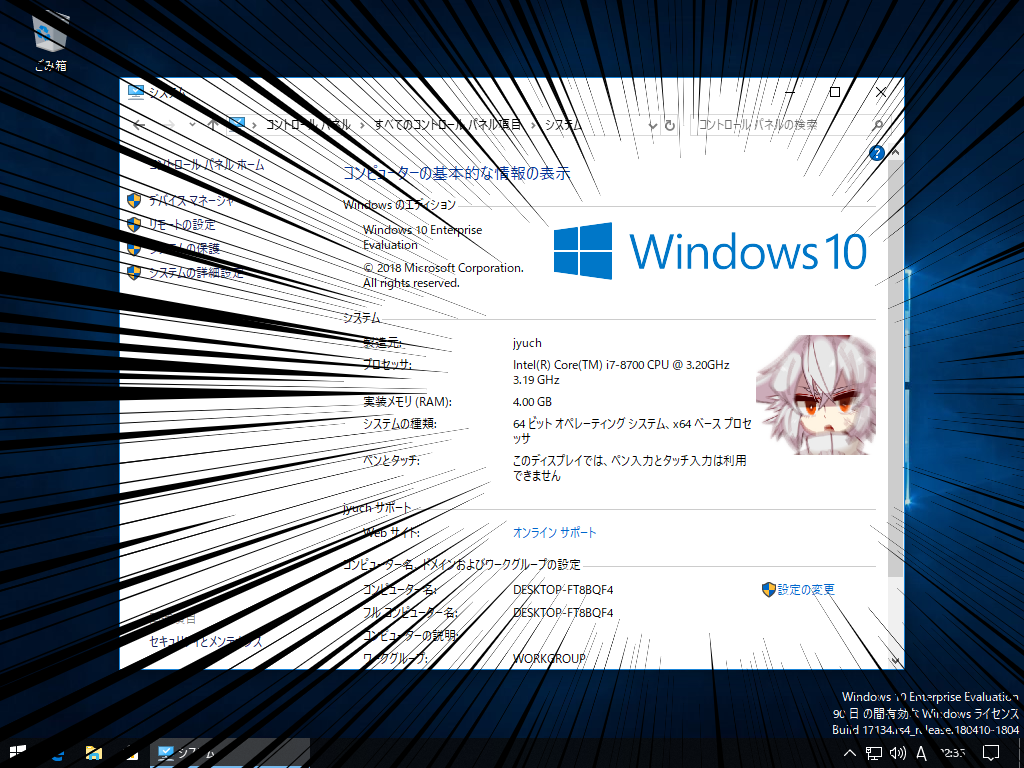The height and width of the screenshot is (768, 1024).
Task: Expand chevron before コントロール パネル breadcrumb
Action: [254, 125]
